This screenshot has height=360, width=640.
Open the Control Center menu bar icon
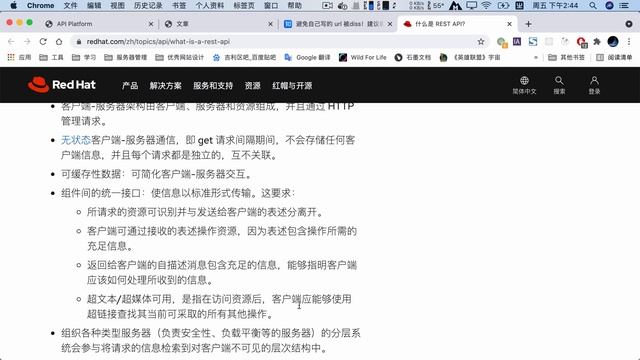coord(624,5)
